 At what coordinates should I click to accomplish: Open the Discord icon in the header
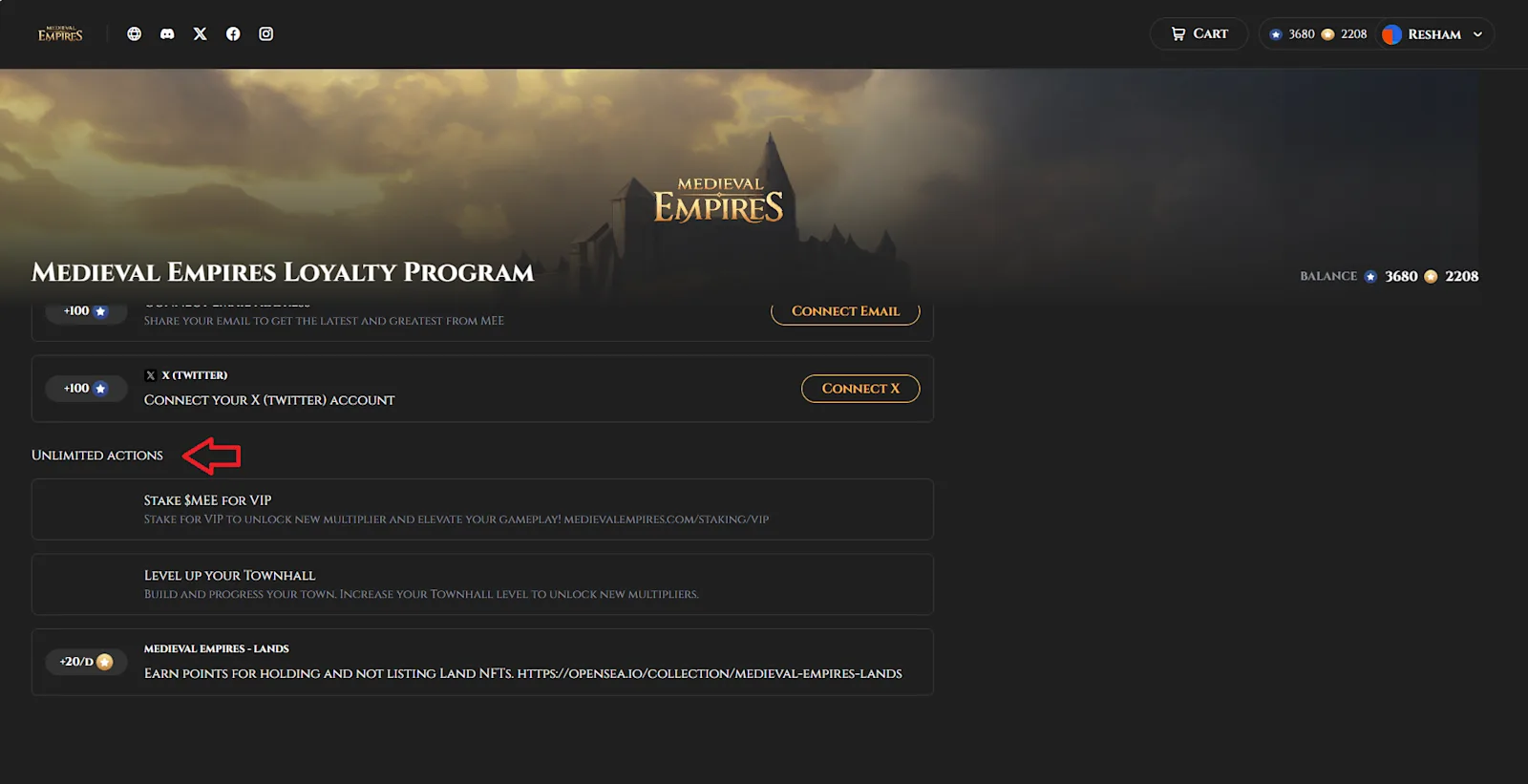(167, 33)
